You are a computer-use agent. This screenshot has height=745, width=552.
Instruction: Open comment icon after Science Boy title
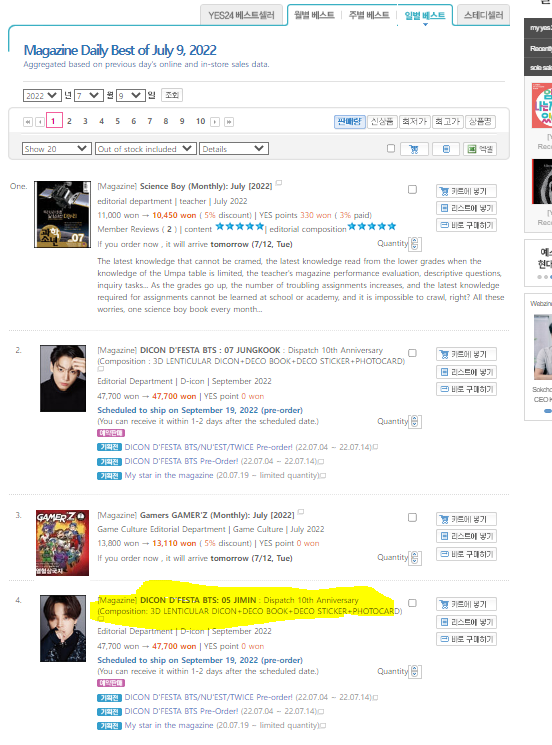click(279, 182)
